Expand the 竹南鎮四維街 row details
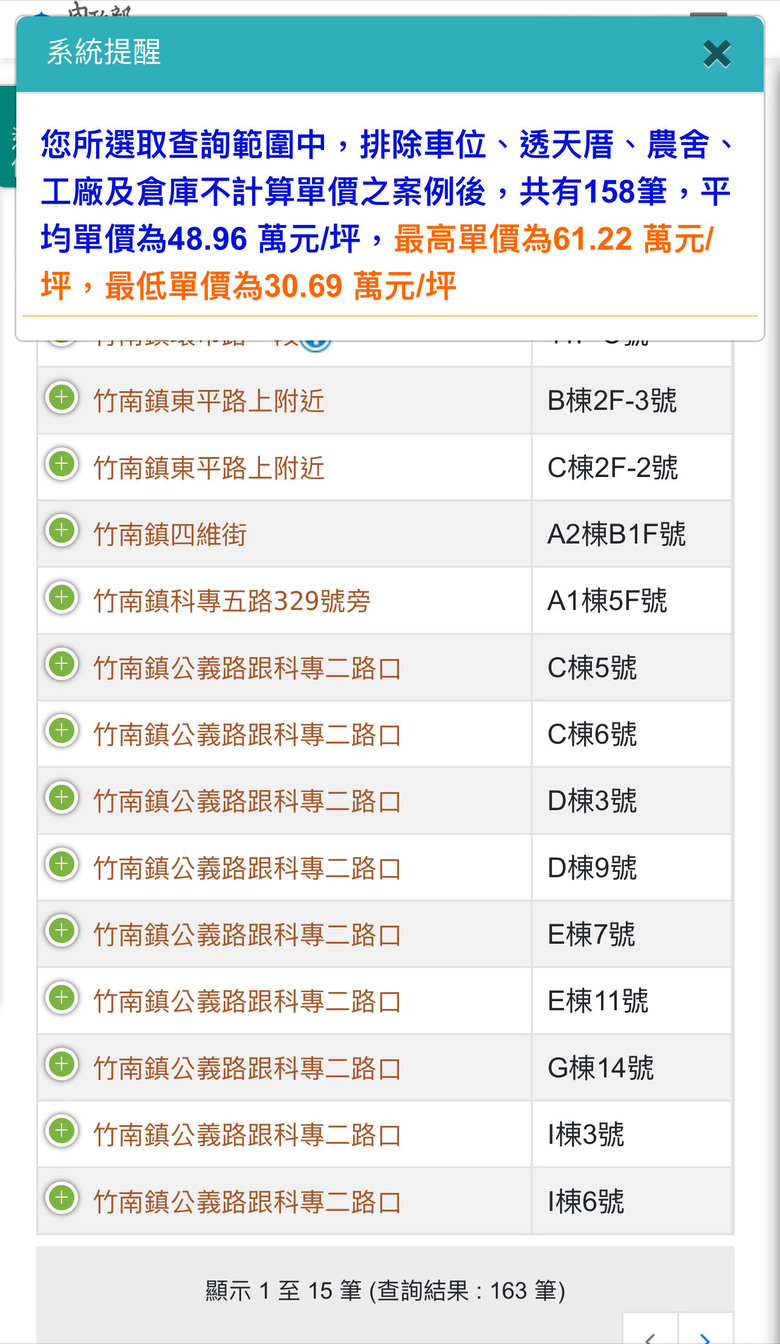 (x=62, y=531)
